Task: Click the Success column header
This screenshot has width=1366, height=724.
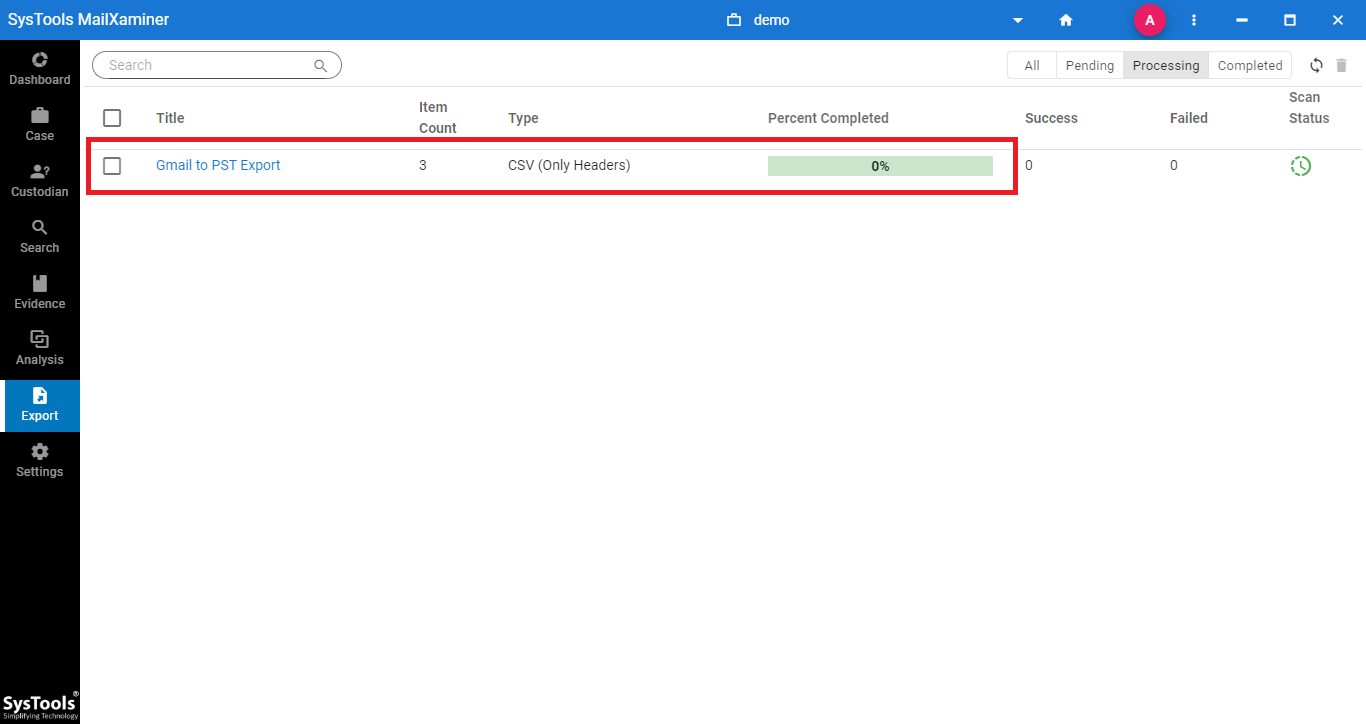Action: click(1051, 118)
